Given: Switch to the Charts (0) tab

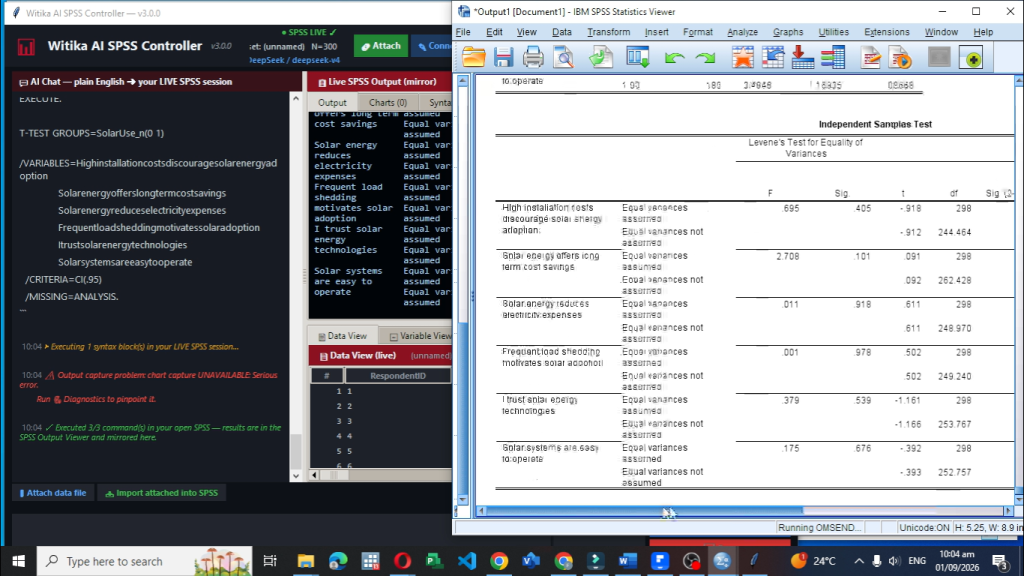Looking at the screenshot, I should click(388, 103).
